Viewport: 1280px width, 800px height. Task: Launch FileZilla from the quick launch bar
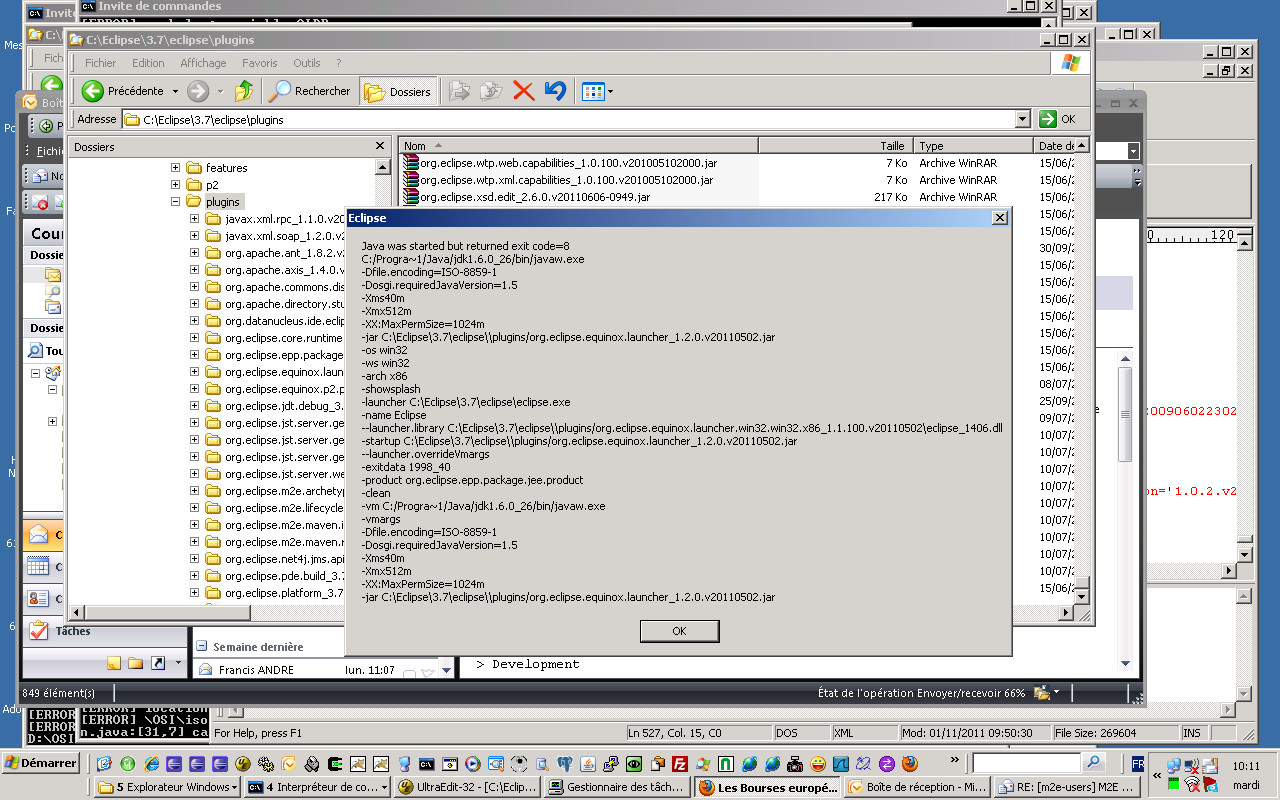pyautogui.click(x=680, y=764)
